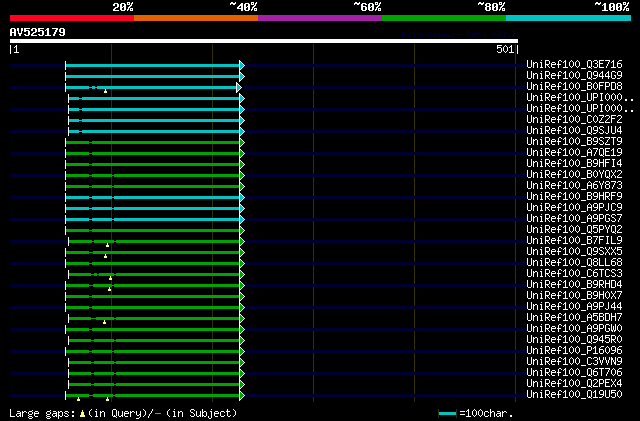Select UniRef100_Q19U50 subject label
This screenshot has width=640, height=421.
coord(574,395)
